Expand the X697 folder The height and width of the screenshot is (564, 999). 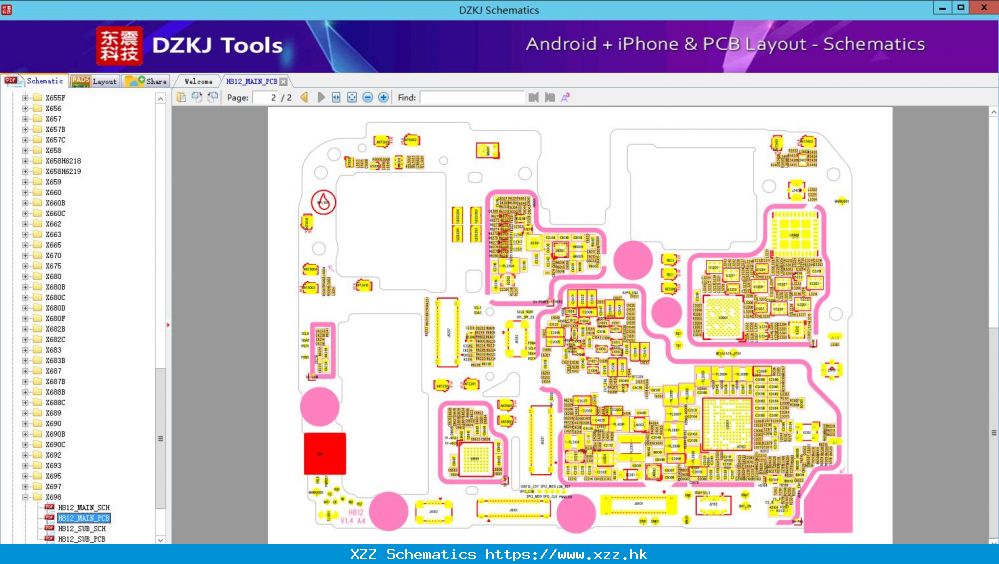coord(25,486)
